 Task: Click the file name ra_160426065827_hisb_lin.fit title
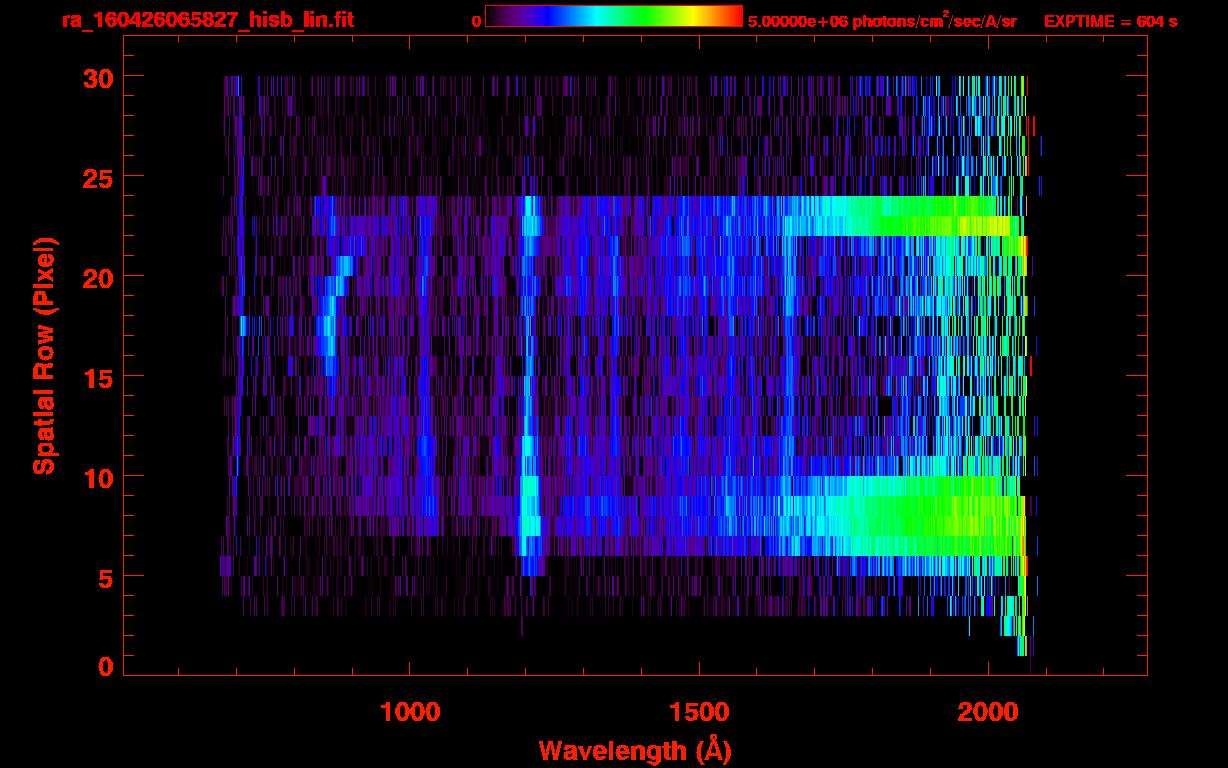click(x=207, y=20)
